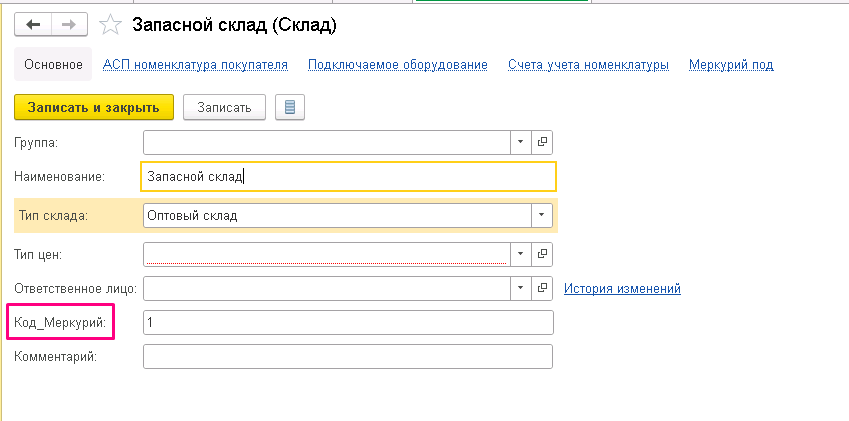The width and height of the screenshot is (849, 421).
Task: Go forward using the right arrow button
Action: click(x=69, y=25)
